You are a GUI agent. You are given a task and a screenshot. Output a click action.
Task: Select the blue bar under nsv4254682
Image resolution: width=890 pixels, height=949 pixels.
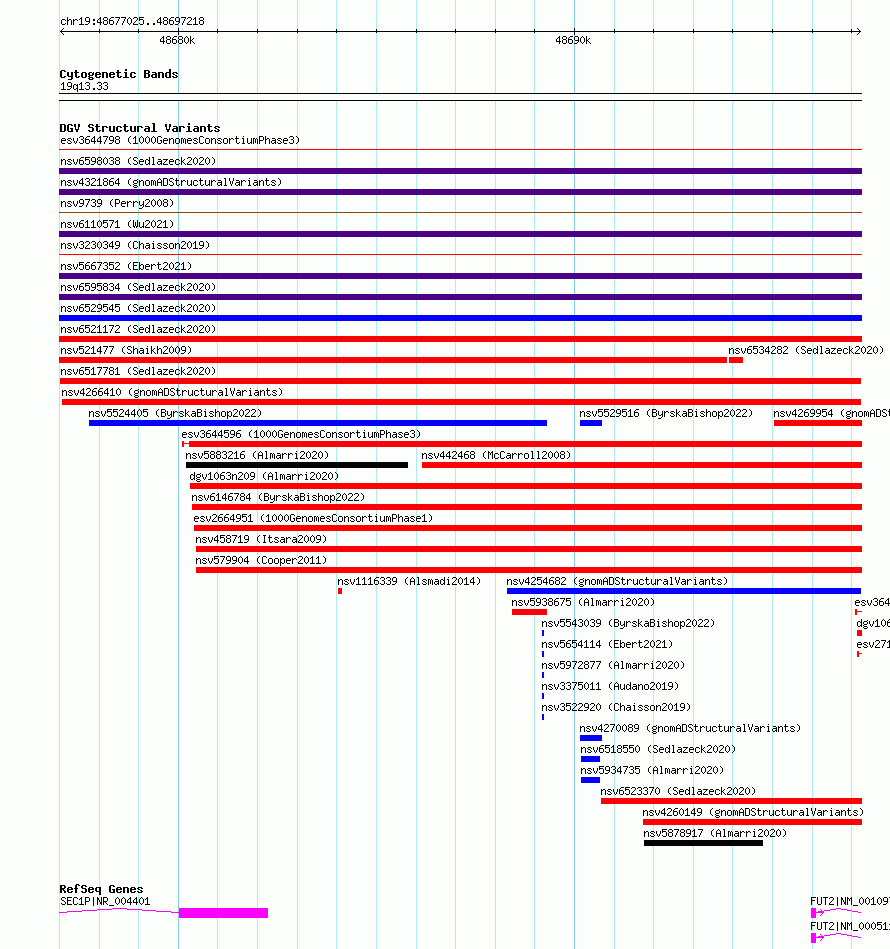point(684,591)
